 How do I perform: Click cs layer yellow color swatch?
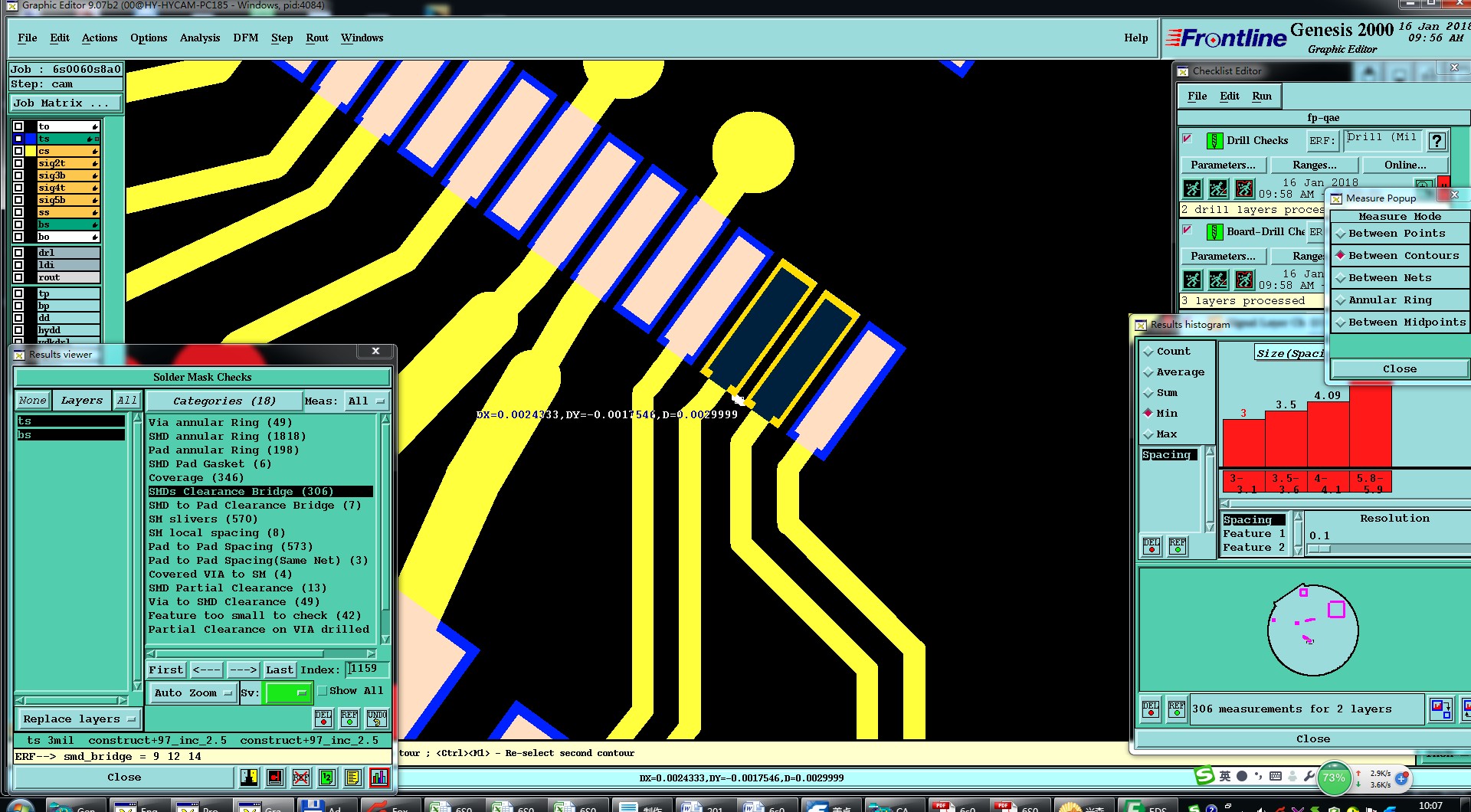[x=31, y=151]
